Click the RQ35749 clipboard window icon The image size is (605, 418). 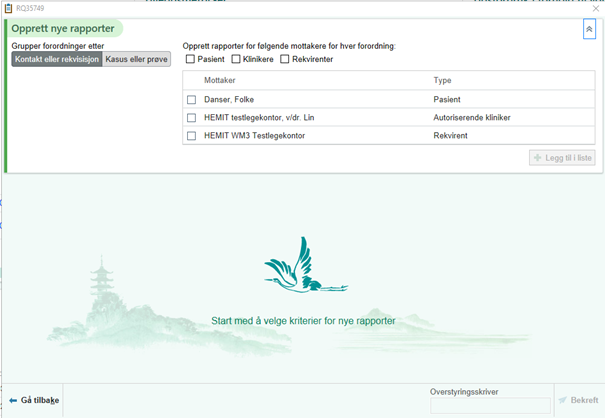point(8,8)
